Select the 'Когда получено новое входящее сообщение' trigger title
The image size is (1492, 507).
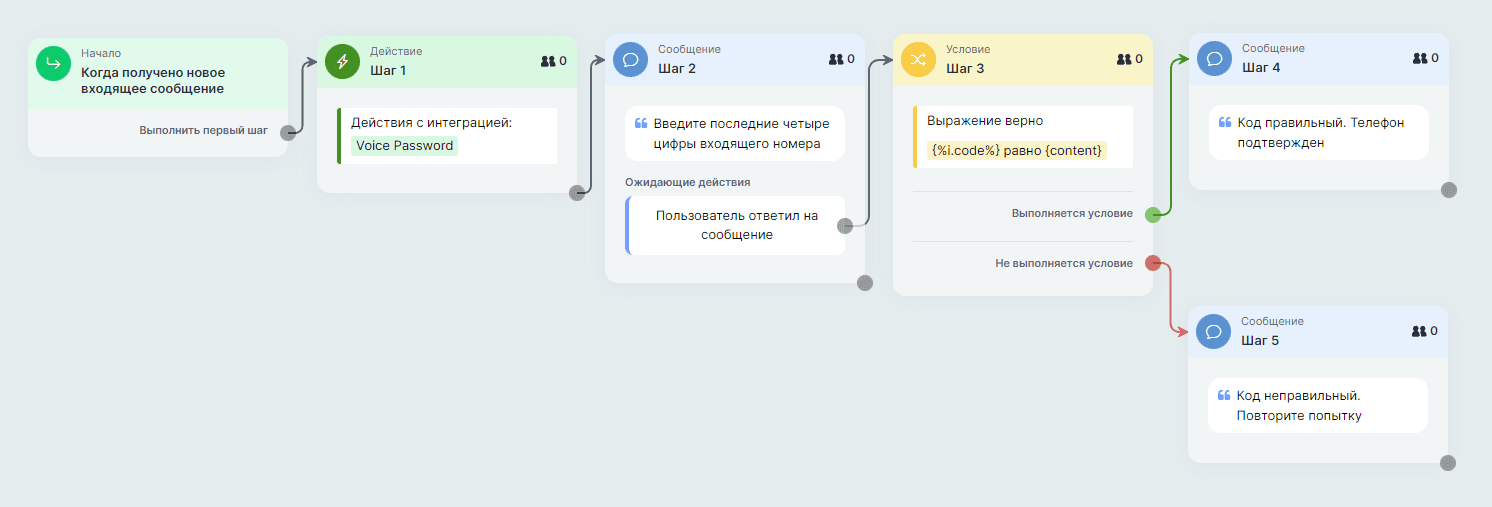click(x=153, y=81)
